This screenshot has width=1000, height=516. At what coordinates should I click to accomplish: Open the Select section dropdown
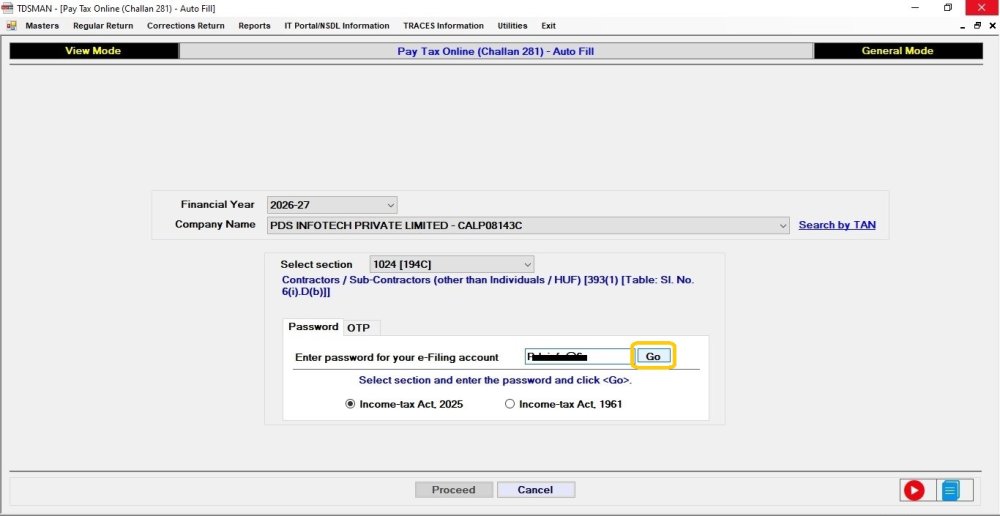452,264
